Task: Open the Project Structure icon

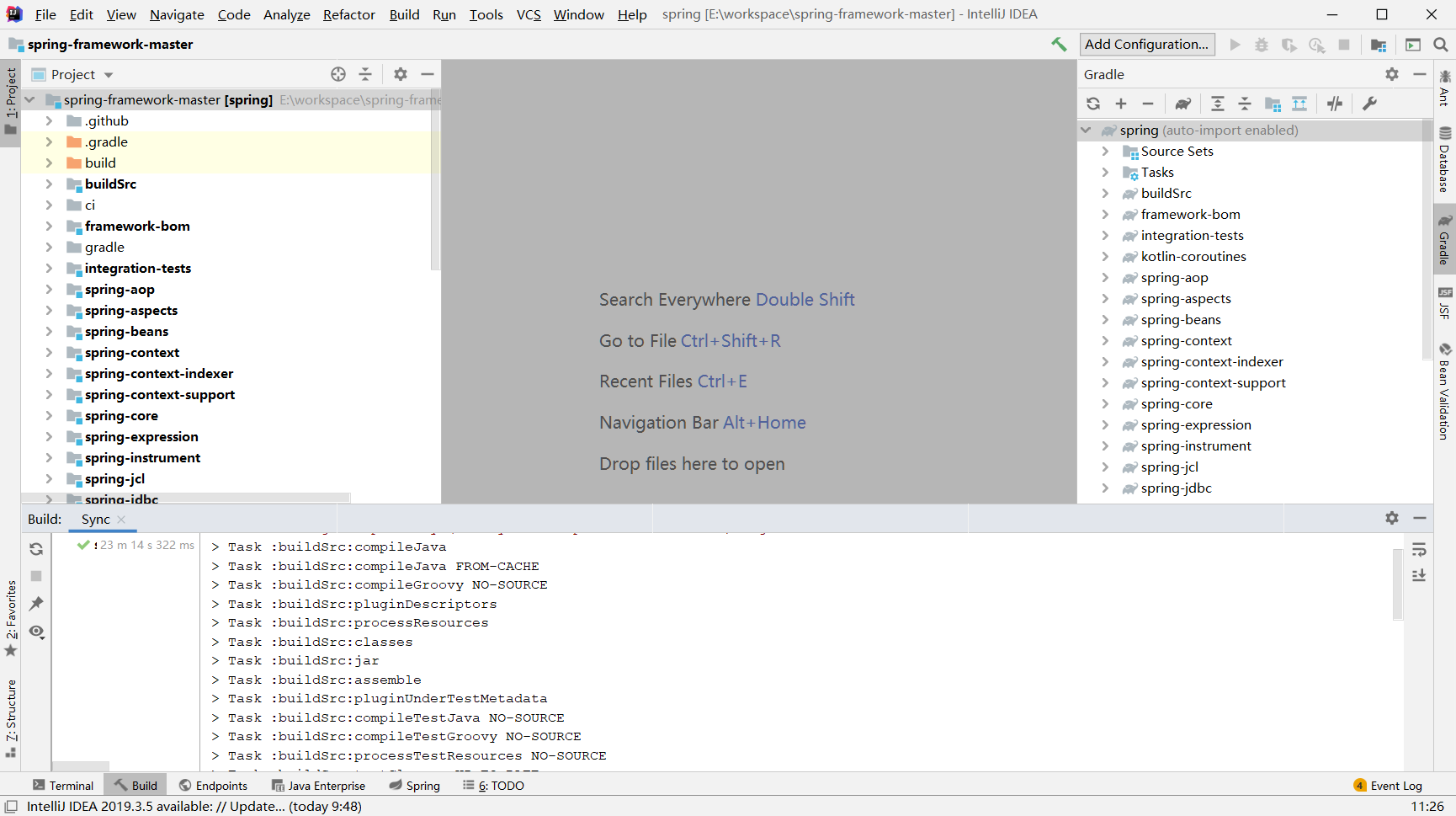Action: point(1379,45)
